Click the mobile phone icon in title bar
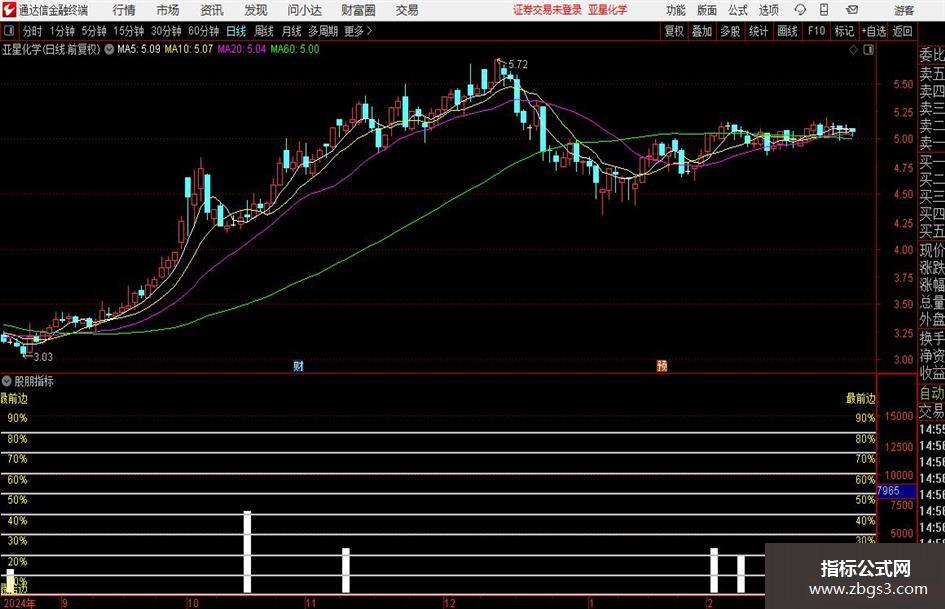Screen dimensions: 945x609 click(824, 10)
